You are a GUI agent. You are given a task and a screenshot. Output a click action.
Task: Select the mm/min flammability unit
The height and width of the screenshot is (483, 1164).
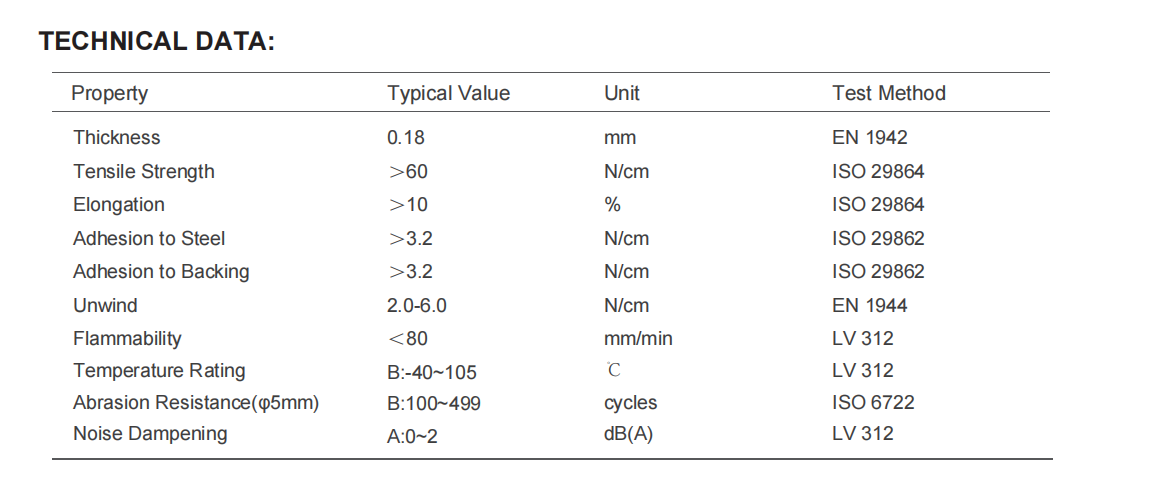click(638, 339)
